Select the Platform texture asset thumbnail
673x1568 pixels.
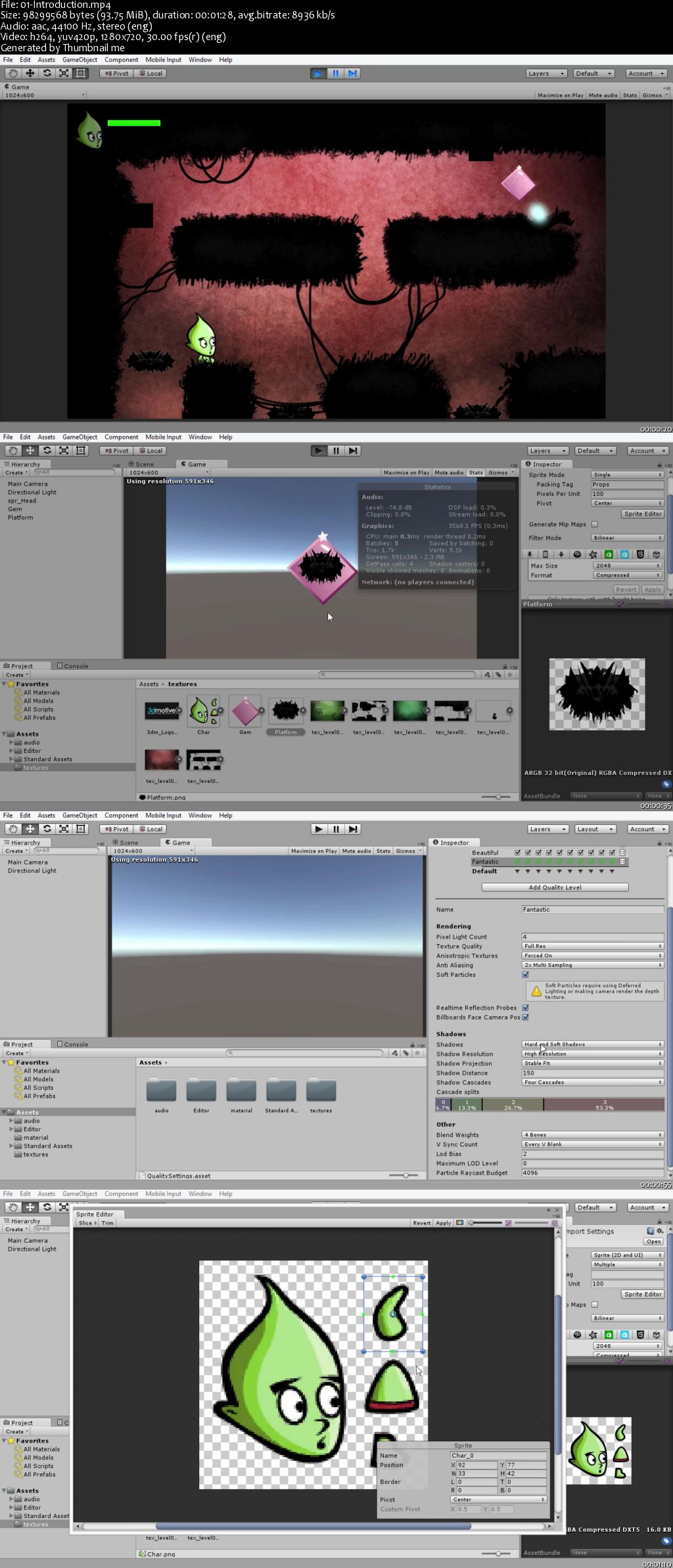click(x=286, y=711)
